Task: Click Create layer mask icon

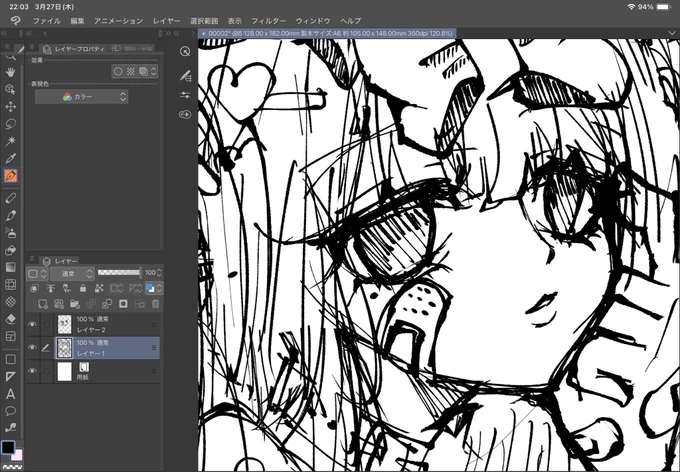Action: [123, 304]
